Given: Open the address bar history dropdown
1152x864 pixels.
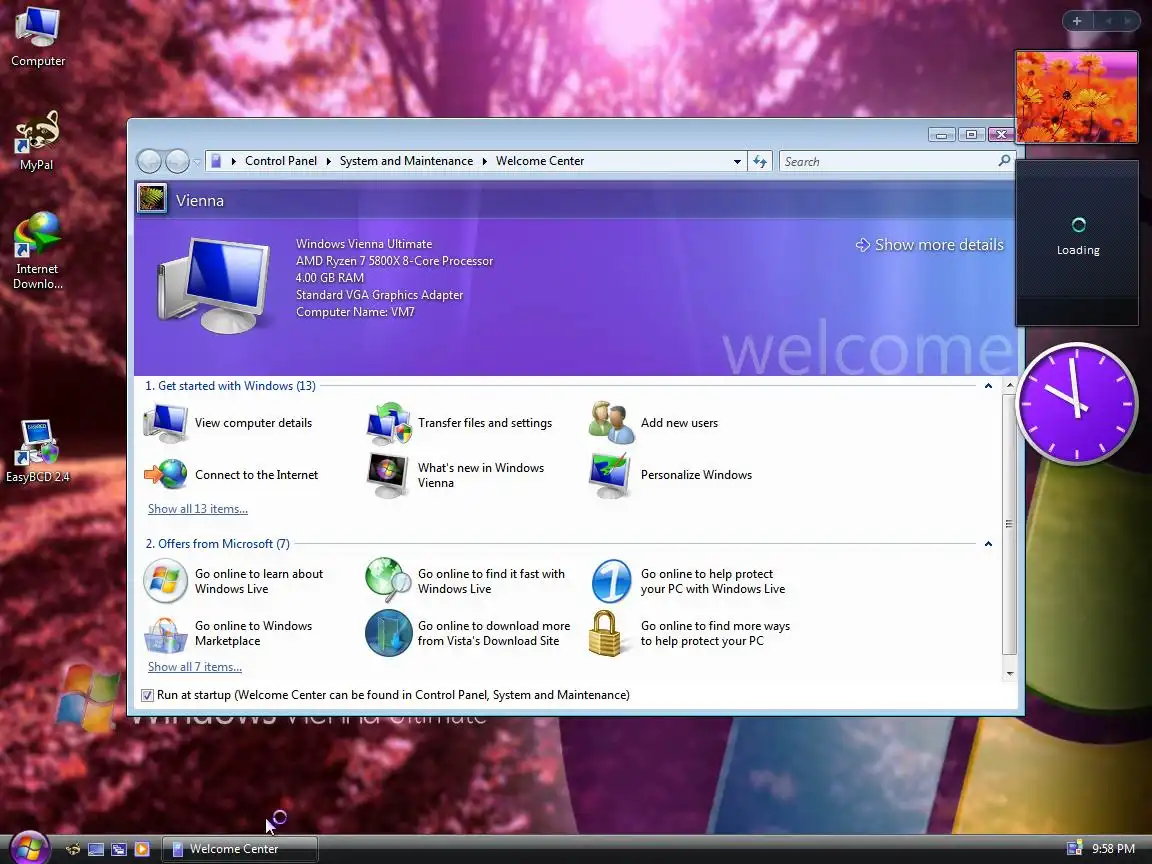Looking at the screenshot, I should click(x=737, y=162).
